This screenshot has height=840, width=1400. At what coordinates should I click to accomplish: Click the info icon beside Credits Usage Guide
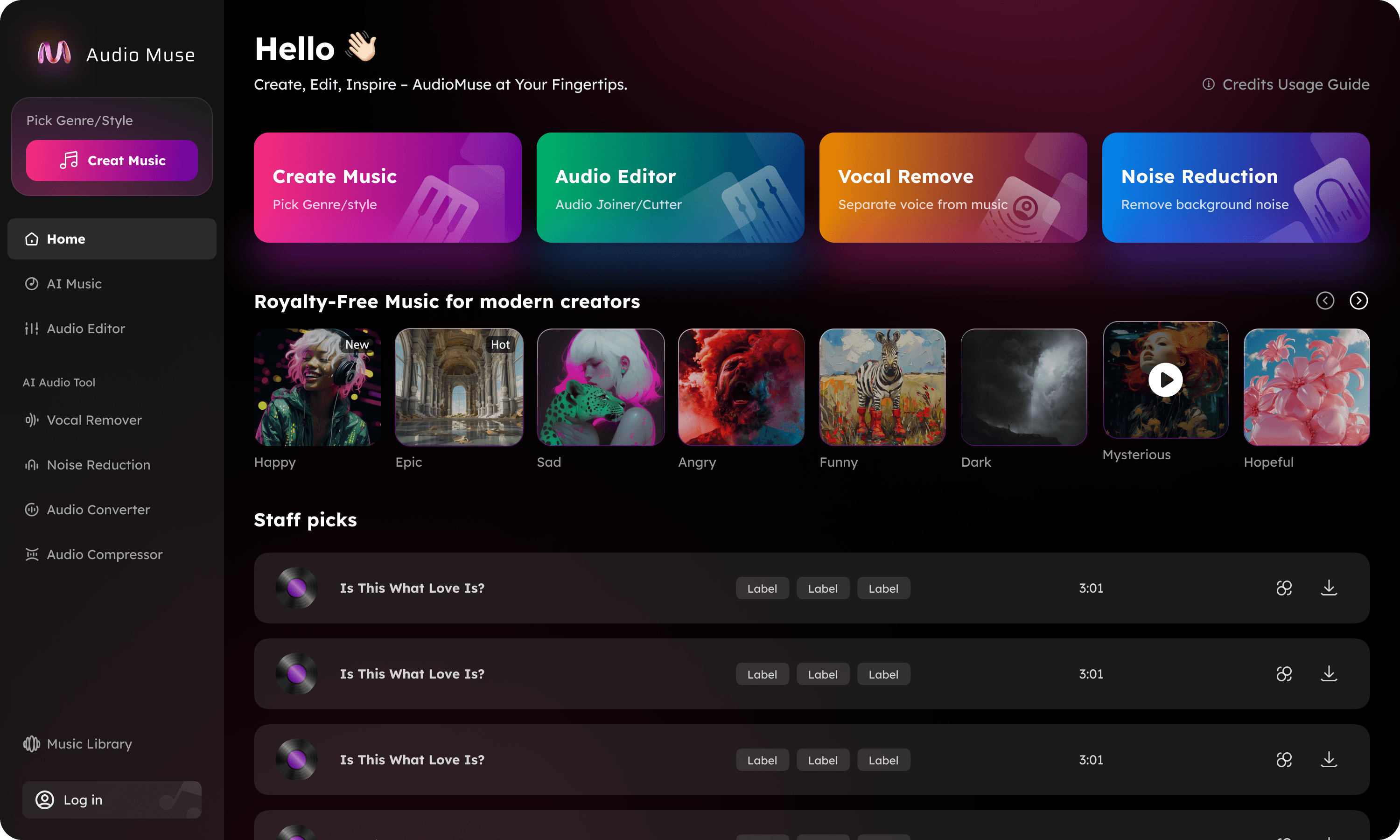[1208, 84]
